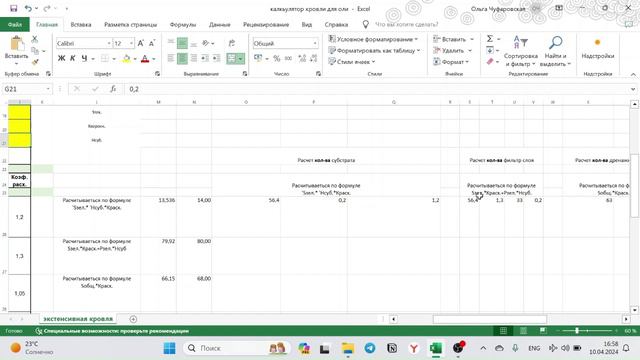This screenshot has height=360, width=640.
Task: Apply yellow fill color to cell
Action: [127, 58]
